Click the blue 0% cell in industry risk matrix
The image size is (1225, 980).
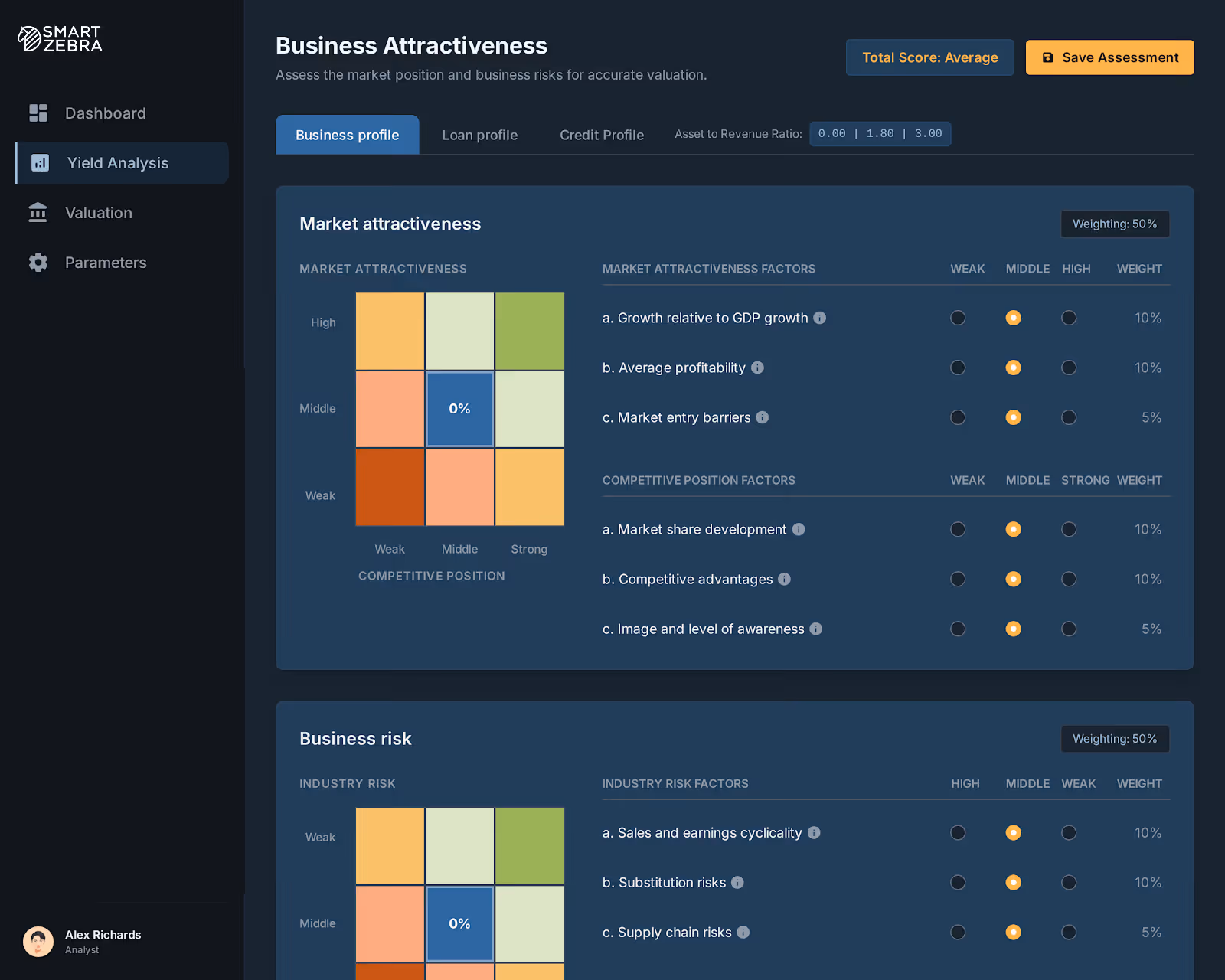[x=459, y=924]
